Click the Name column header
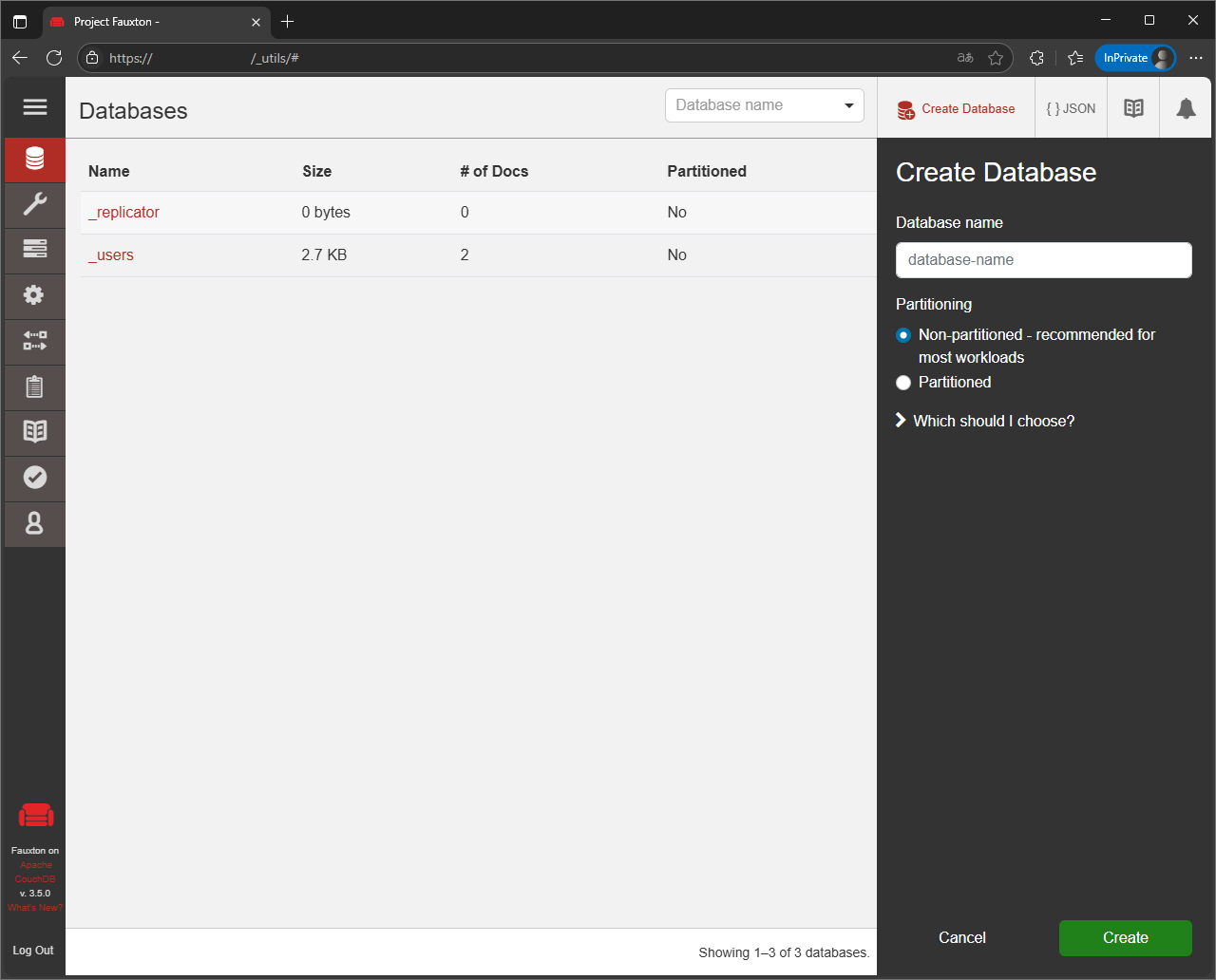Image resolution: width=1216 pixels, height=980 pixels. (x=109, y=171)
